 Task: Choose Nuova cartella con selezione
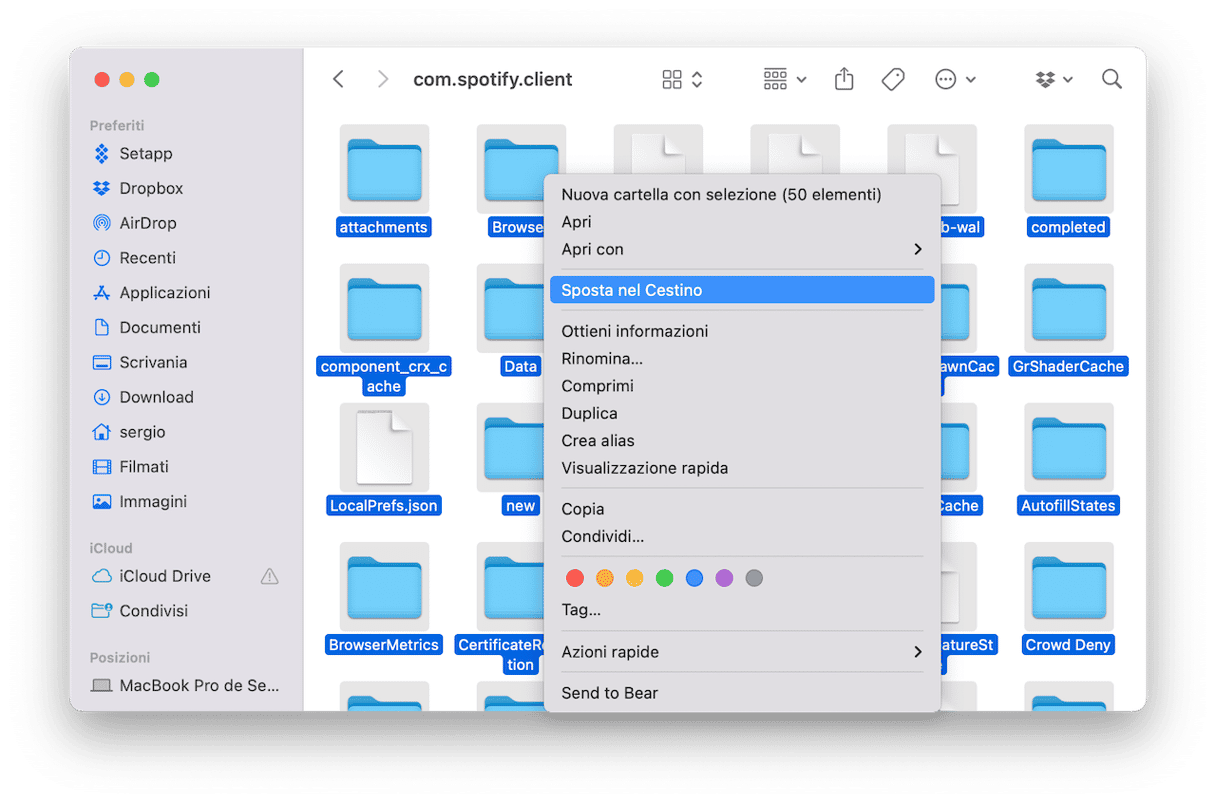pos(742,195)
